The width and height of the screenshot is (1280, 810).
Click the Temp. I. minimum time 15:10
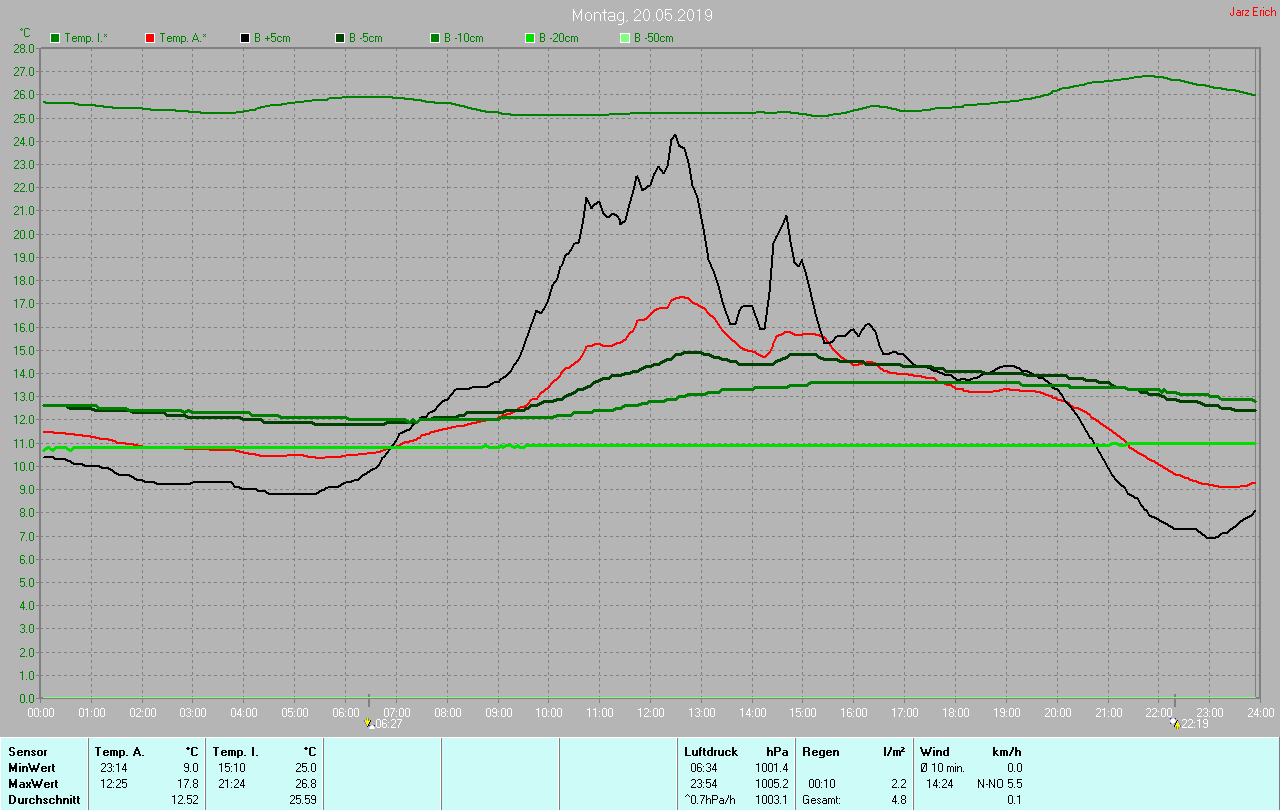(x=232, y=767)
